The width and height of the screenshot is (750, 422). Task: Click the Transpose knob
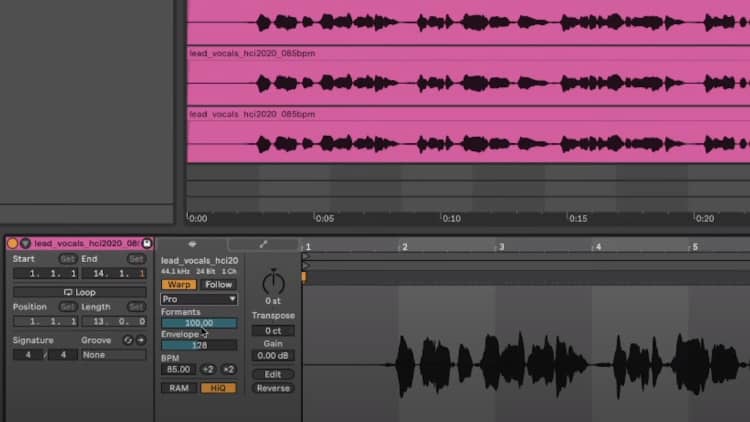pos(273,283)
